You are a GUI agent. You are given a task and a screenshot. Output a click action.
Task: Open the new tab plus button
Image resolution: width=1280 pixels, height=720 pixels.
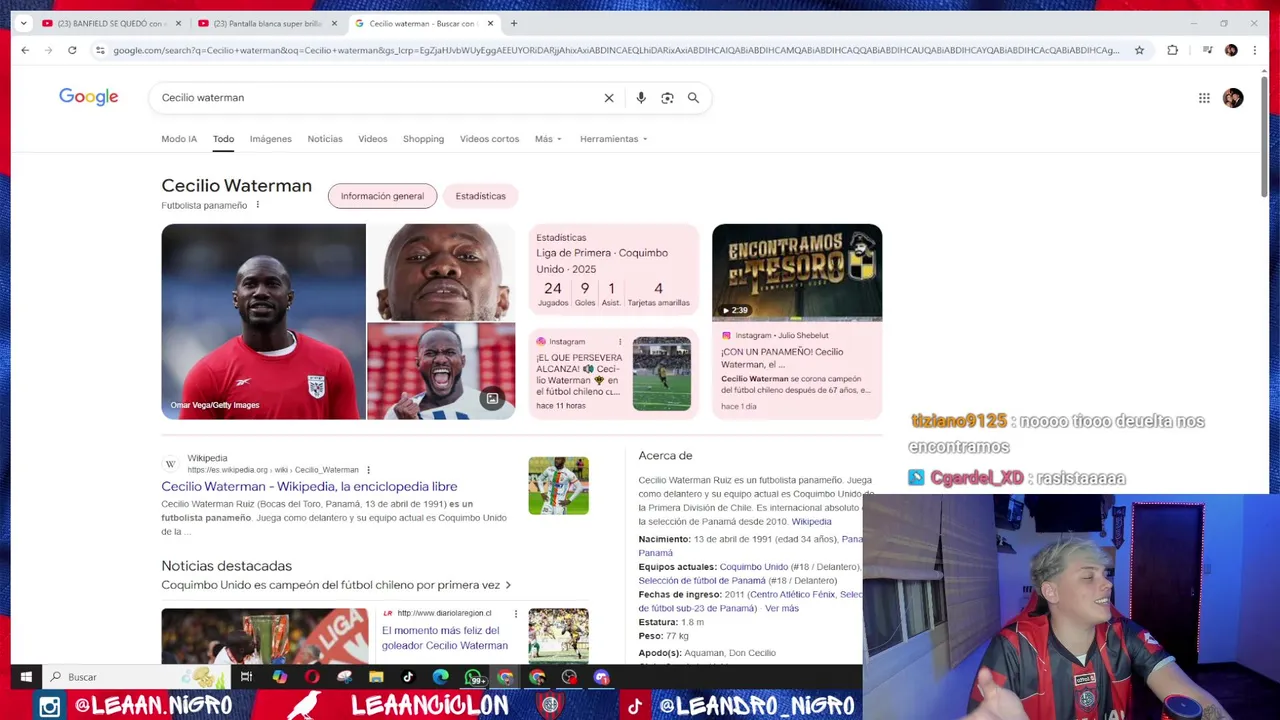tap(514, 23)
